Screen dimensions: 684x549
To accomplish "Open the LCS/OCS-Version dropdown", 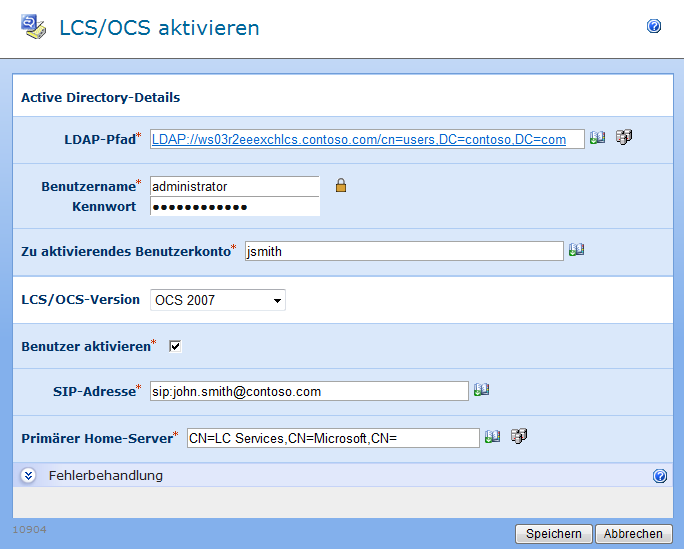I will click(218, 300).
